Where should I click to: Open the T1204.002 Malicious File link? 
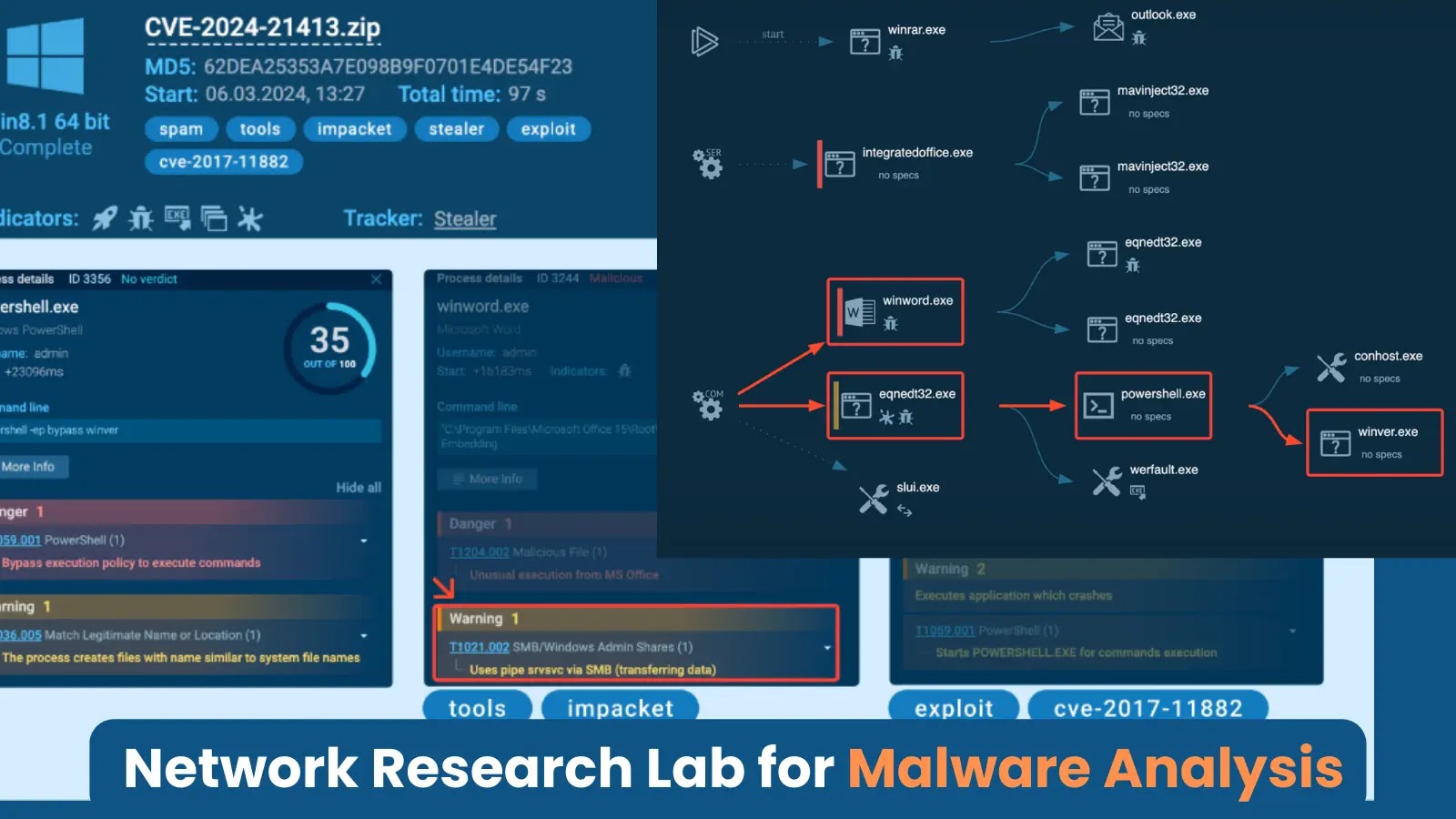pos(479,552)
